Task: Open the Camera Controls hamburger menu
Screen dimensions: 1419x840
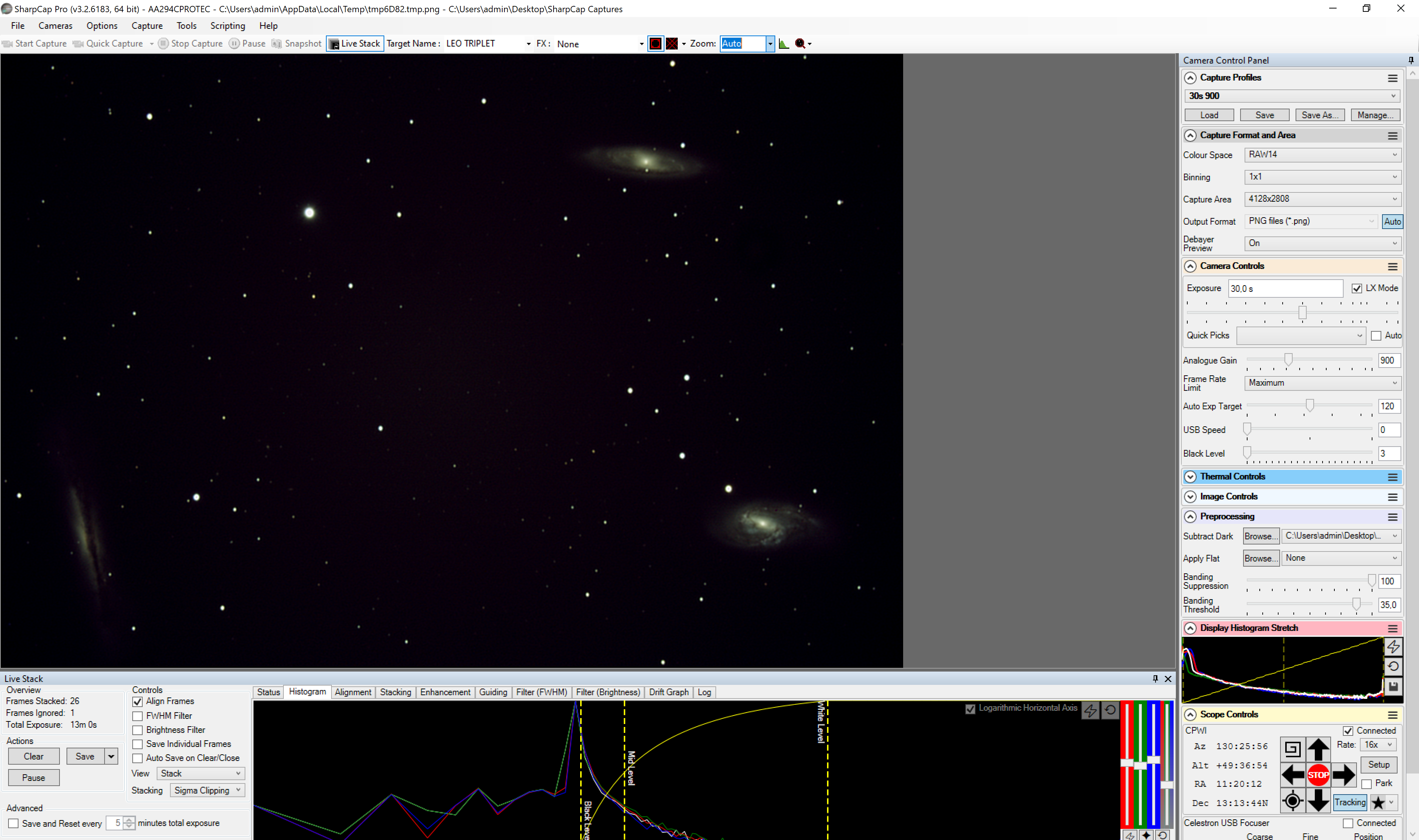Action: click(x=1392, y=267)
